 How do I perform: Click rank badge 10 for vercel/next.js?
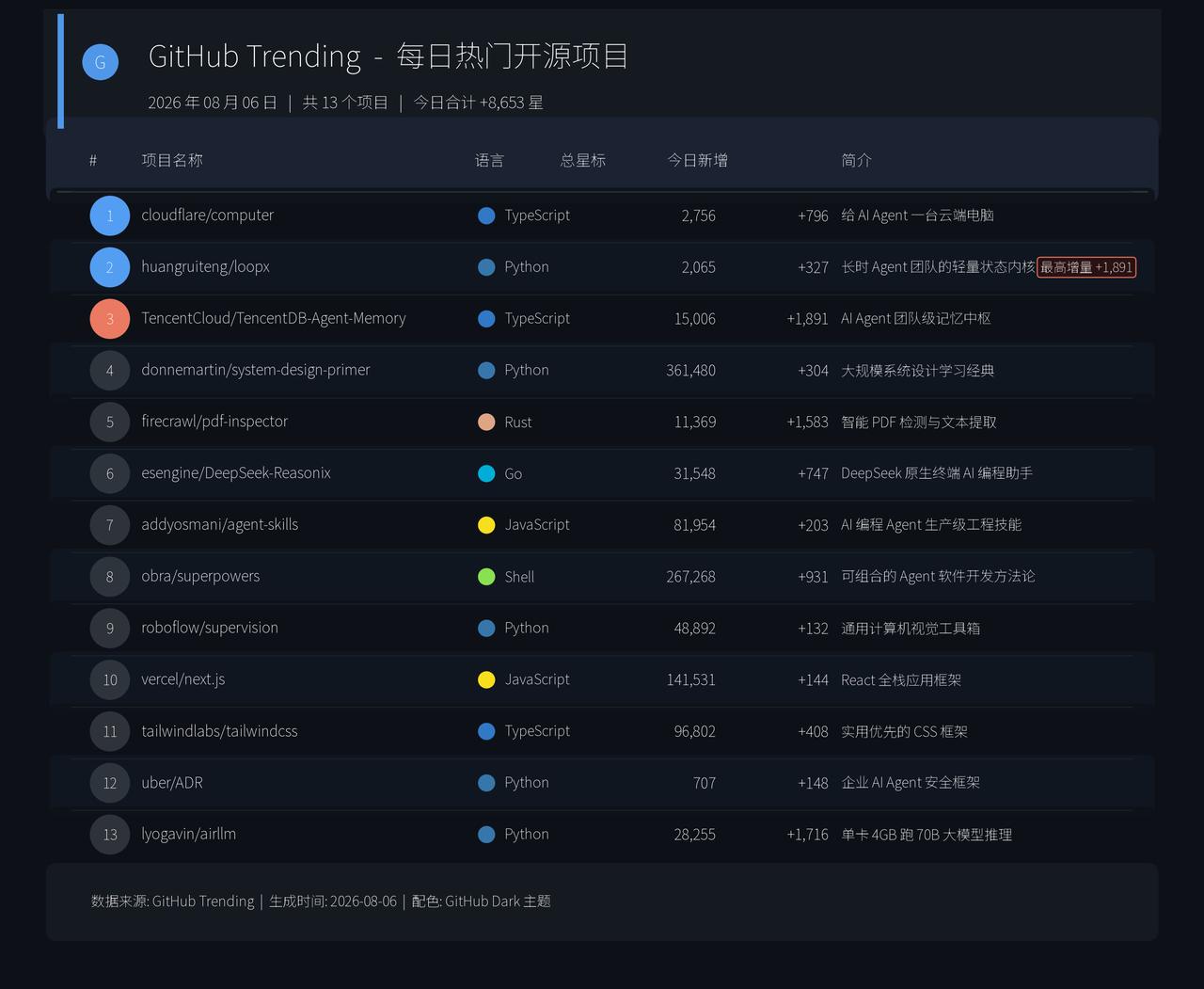[x=110, y=679]
